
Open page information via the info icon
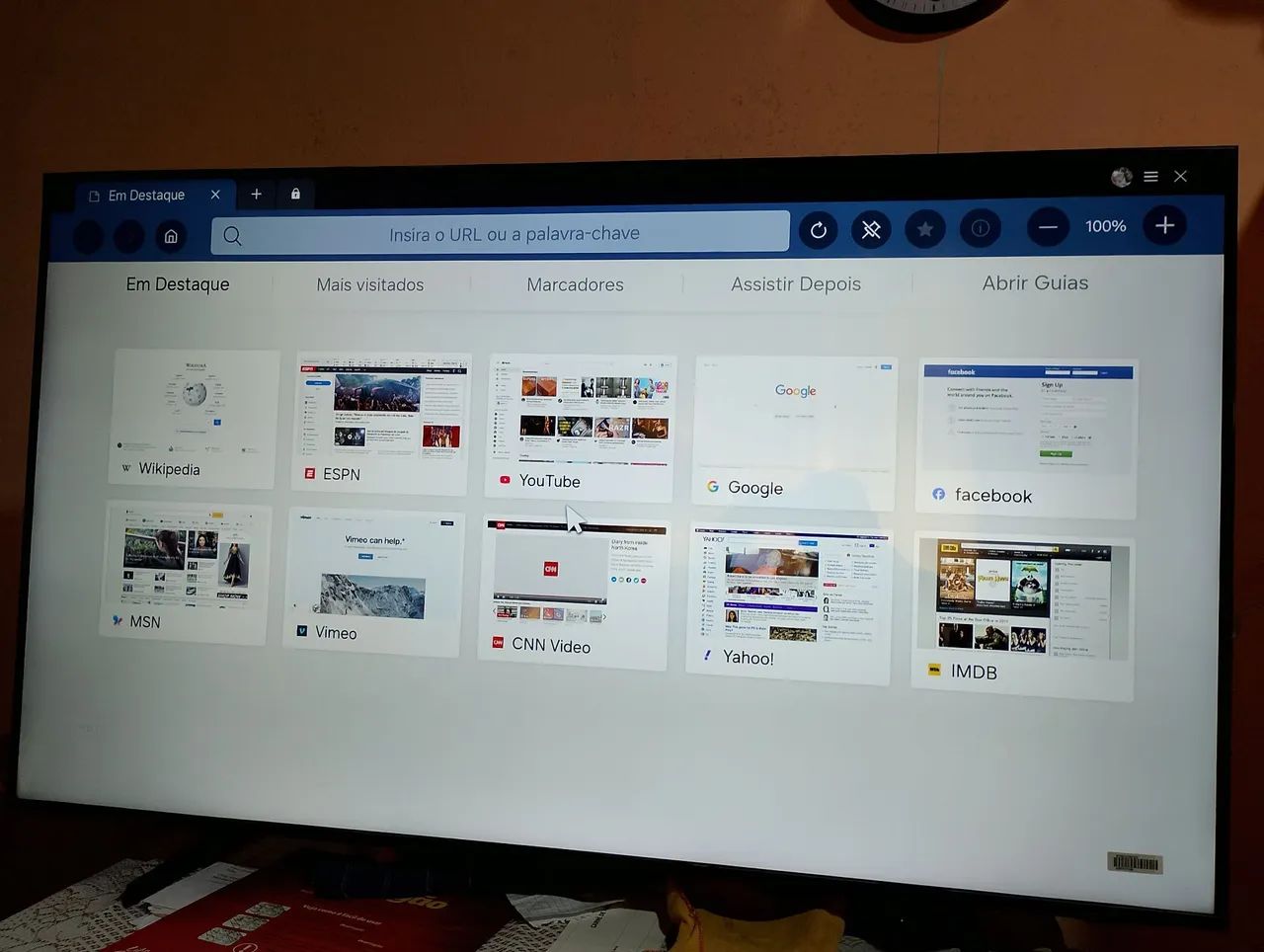[x=981, y=229]
